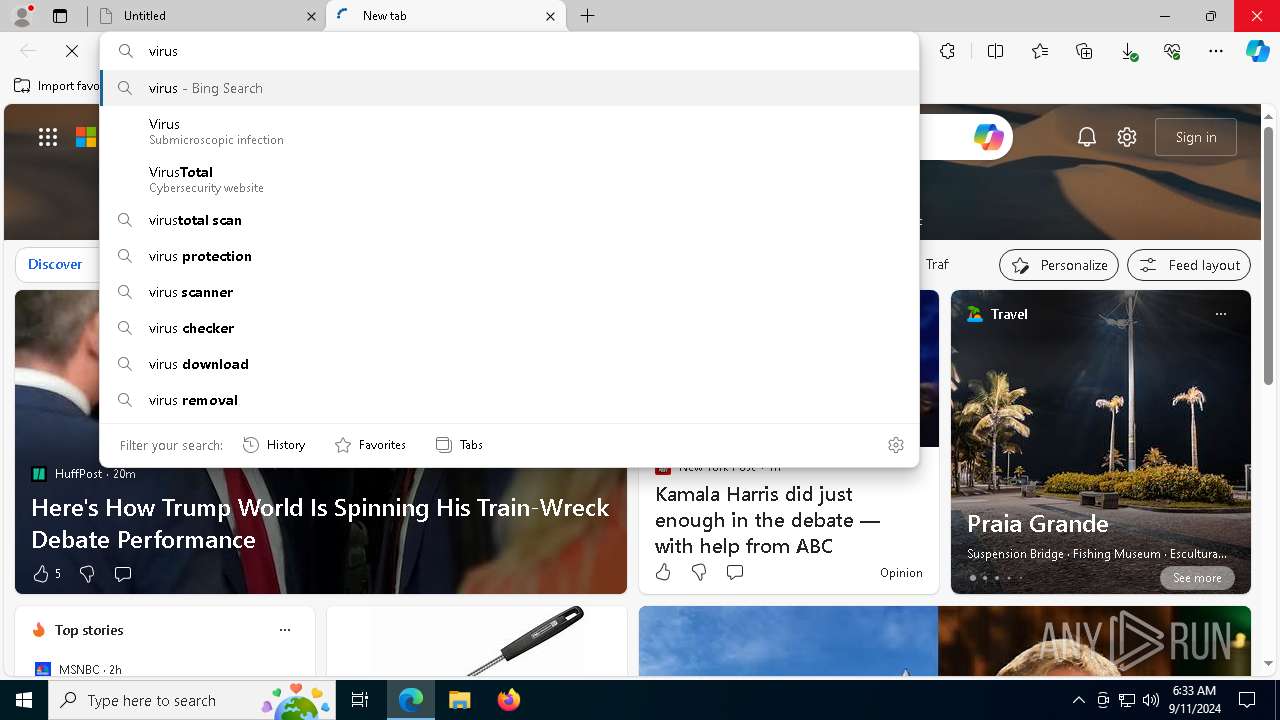Dislike the HuffPost Trump article
1280x720 pixels.
(87, 573)
